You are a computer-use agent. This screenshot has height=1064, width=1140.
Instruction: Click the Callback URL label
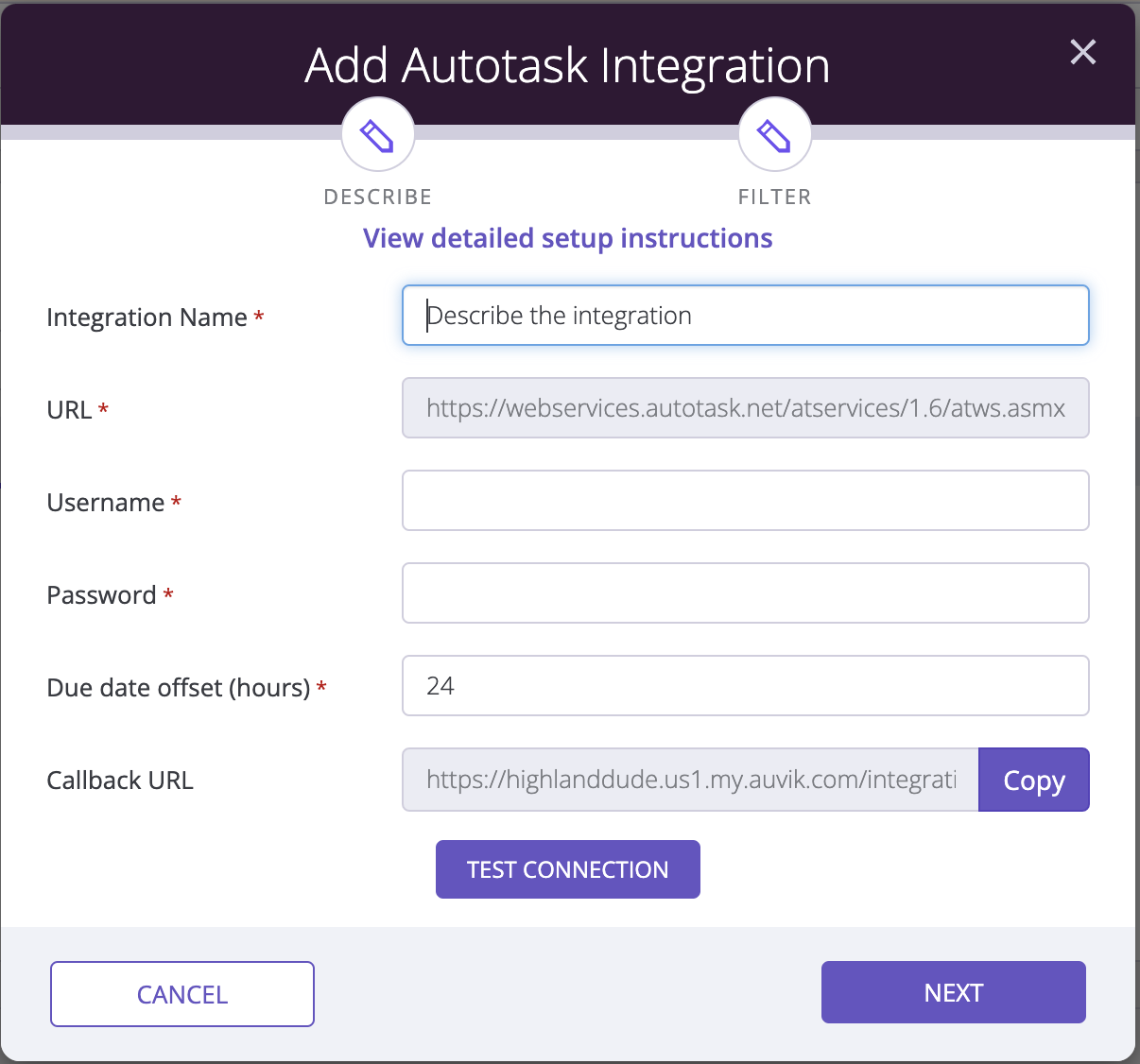[120, 781]
